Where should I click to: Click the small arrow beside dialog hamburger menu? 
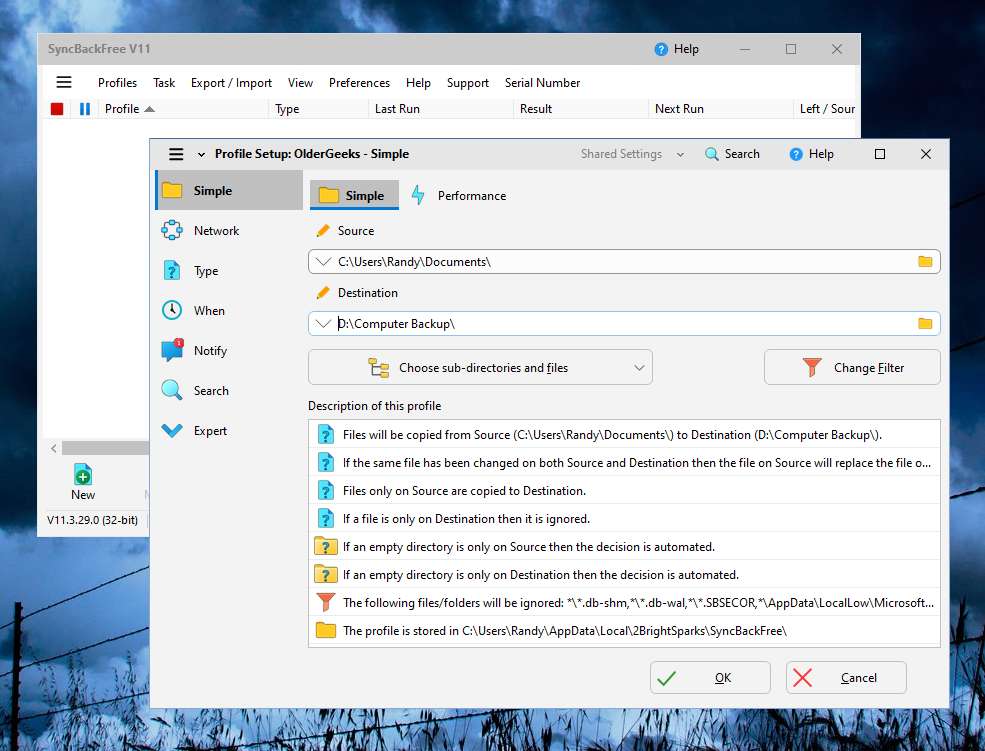(201, 154)
